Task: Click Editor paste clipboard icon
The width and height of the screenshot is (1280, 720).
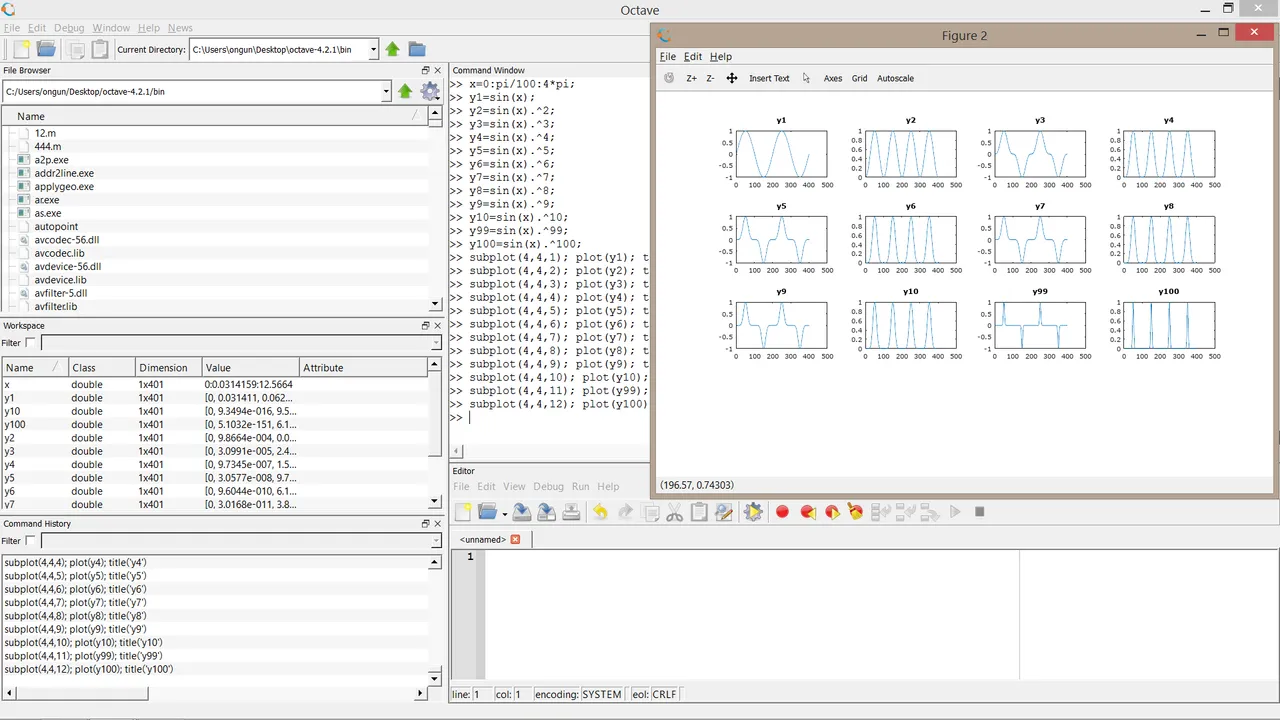Action: point(699,512)
